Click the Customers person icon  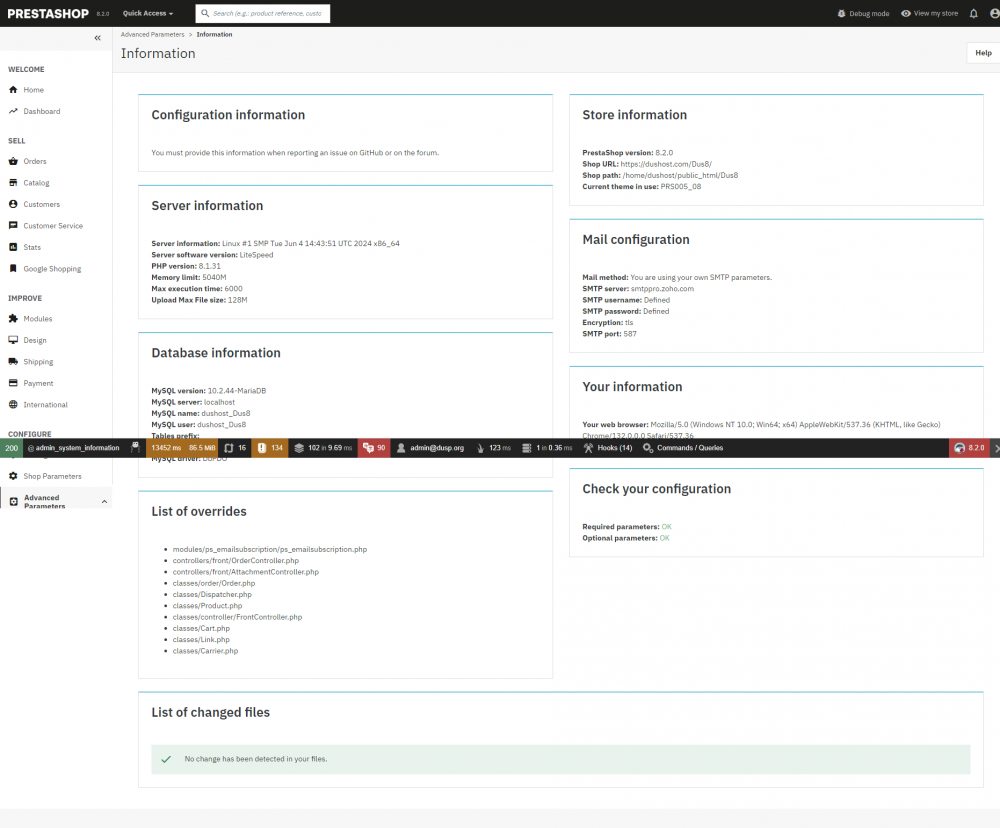tap(13, 204)
